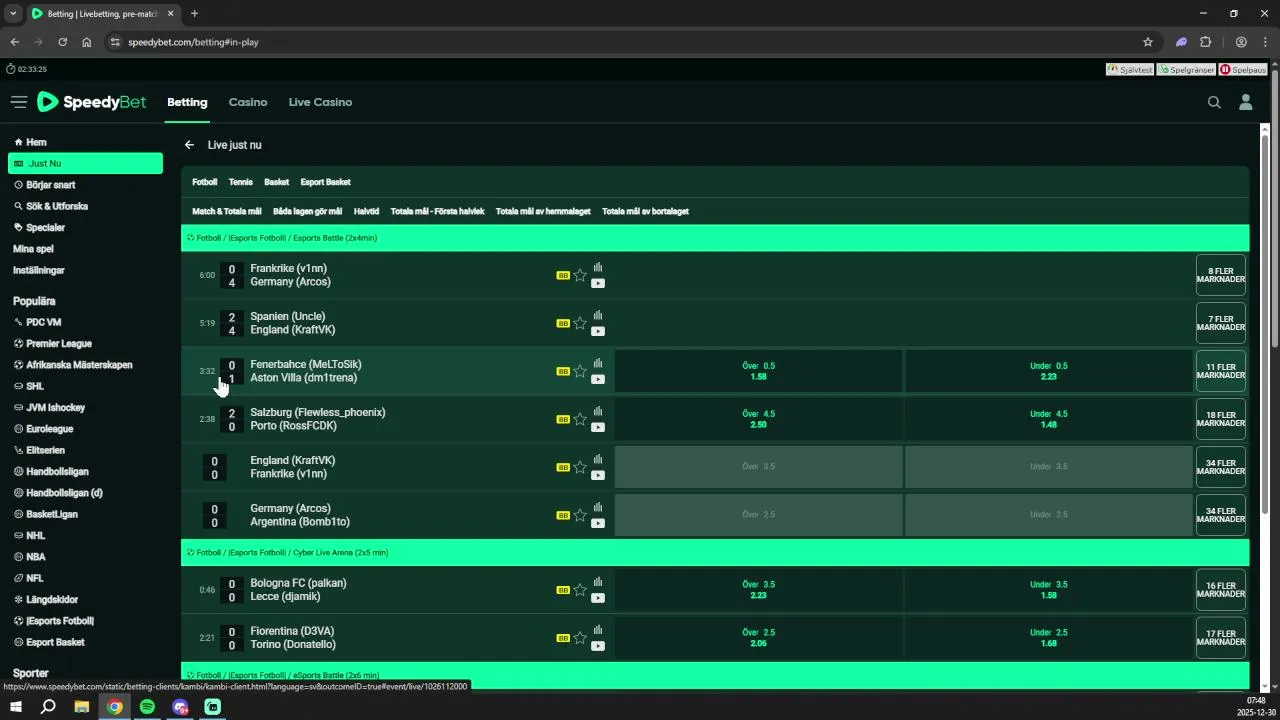The image size is (1280, 720).
Task: Expand 34 fler marknader for Germany vs Argentina
Action: point(1221,515)
